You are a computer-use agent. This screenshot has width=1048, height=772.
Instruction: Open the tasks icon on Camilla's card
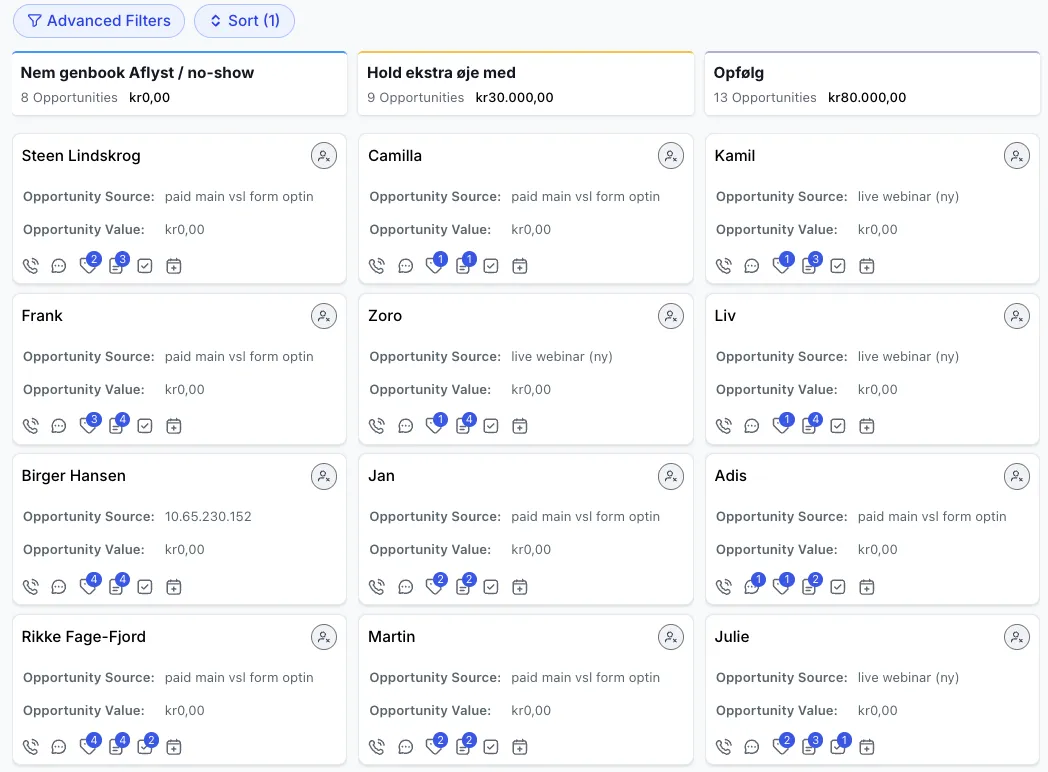pos(491,266)
